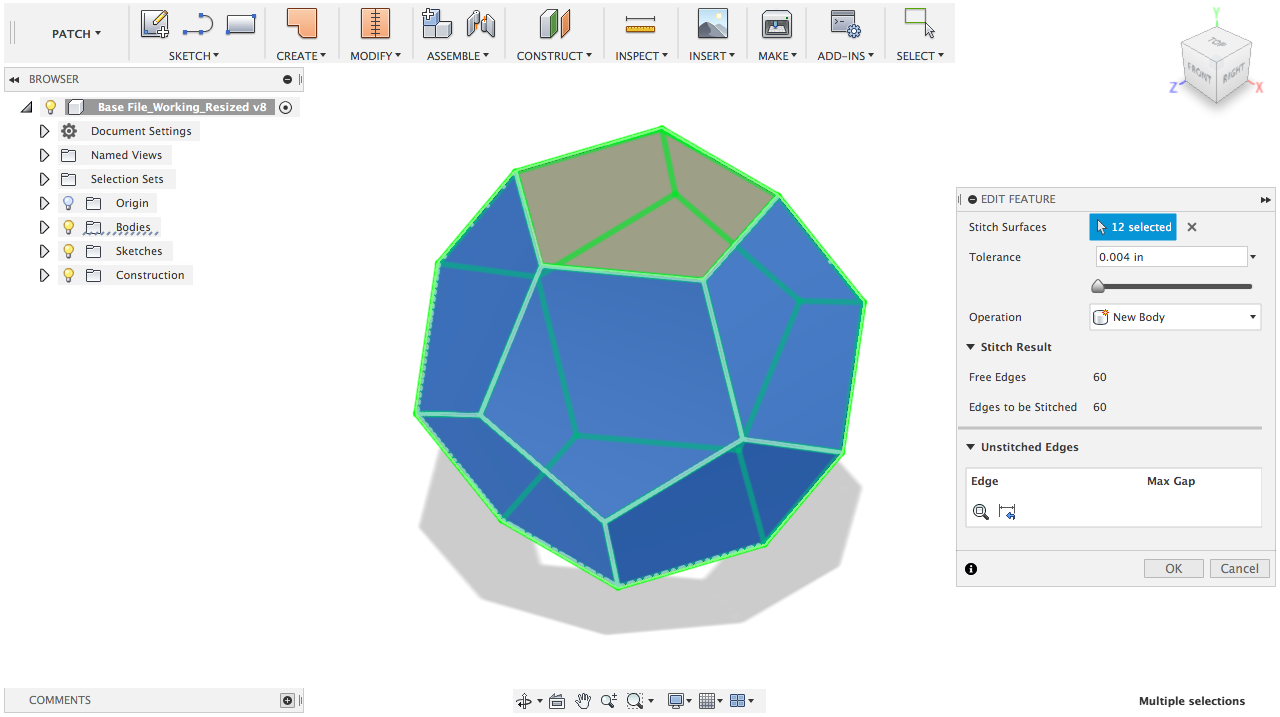Screen dimensions: 1280x717
Task: Open the Operation New Body dropdown
Action: pyautogui.click(x=1175, y=317)
